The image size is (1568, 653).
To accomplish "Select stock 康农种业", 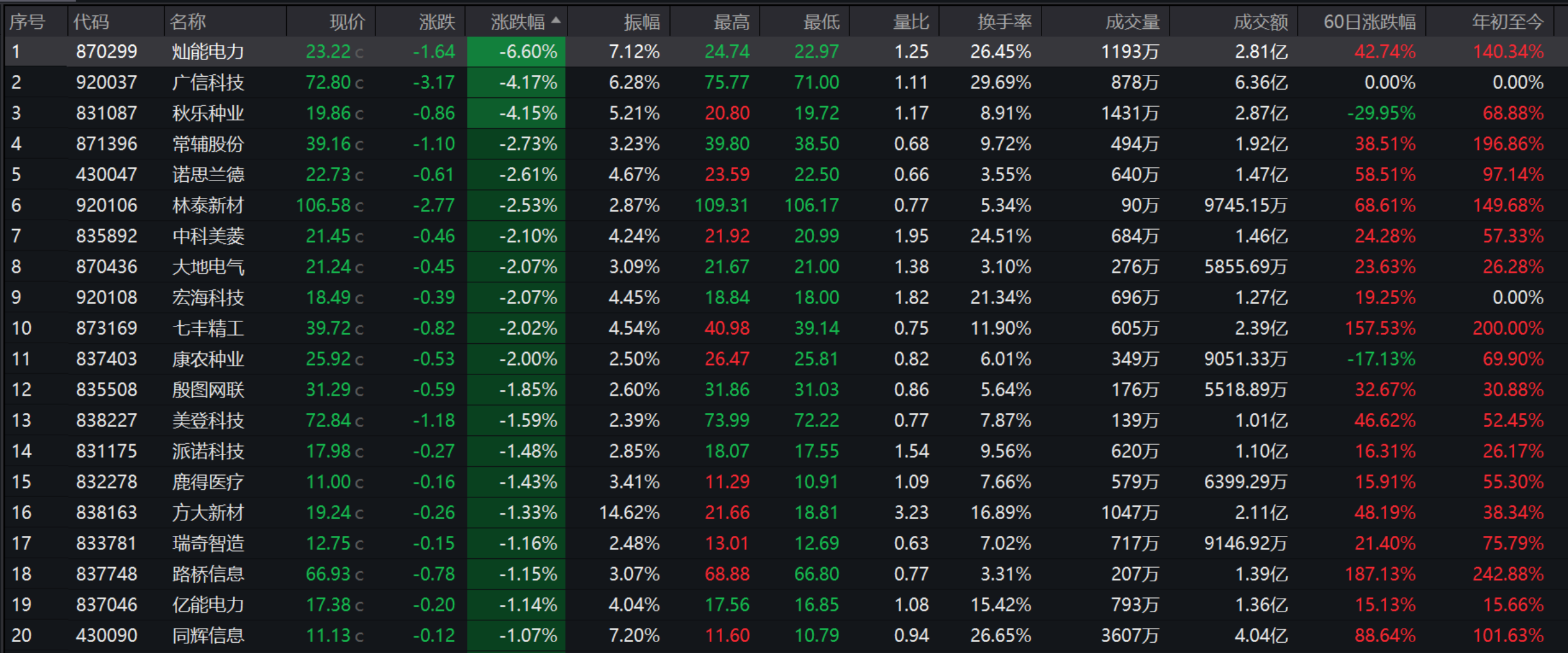I will 208,359.
